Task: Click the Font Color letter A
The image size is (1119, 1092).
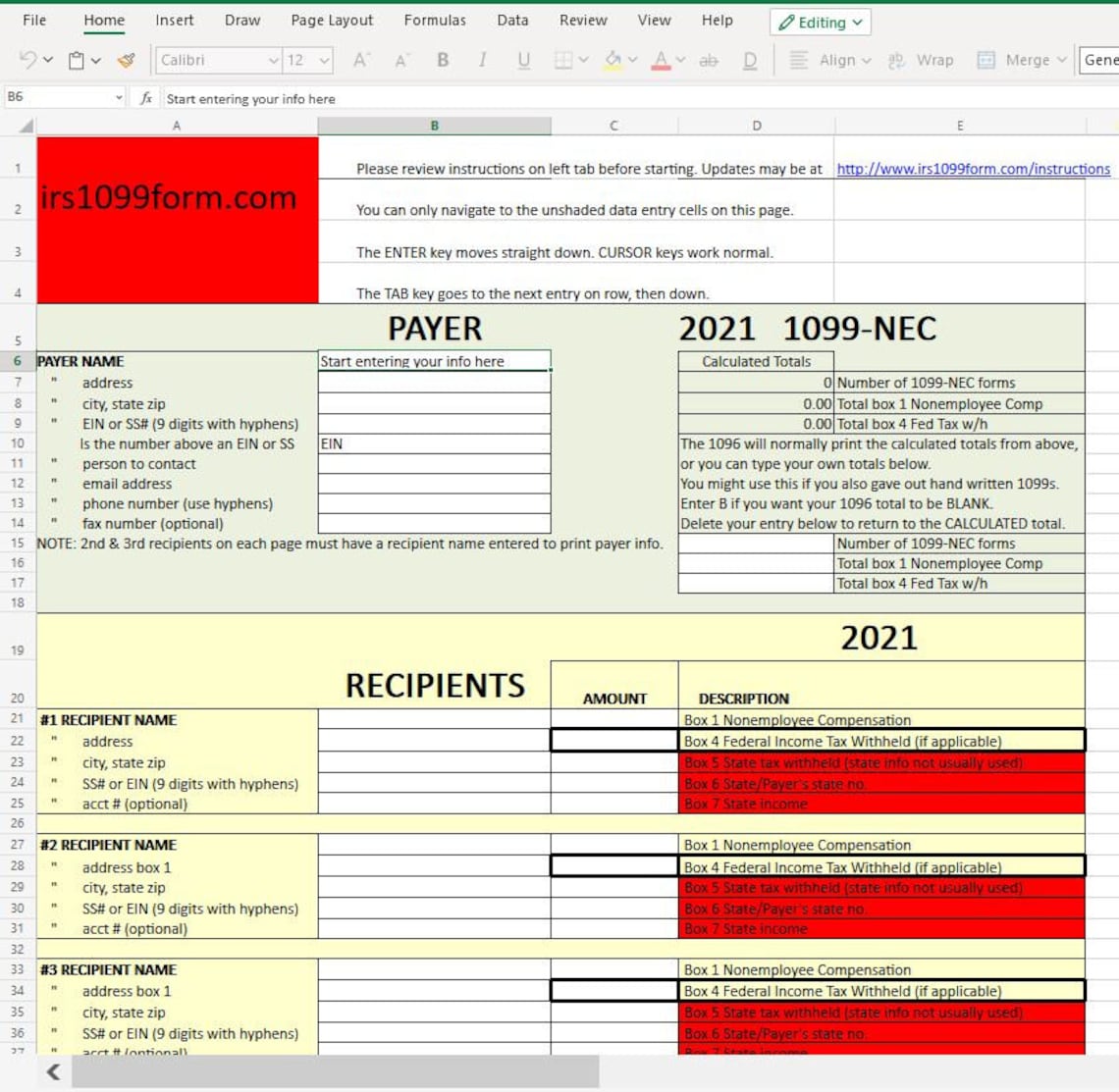Action: tap(661, 60)
